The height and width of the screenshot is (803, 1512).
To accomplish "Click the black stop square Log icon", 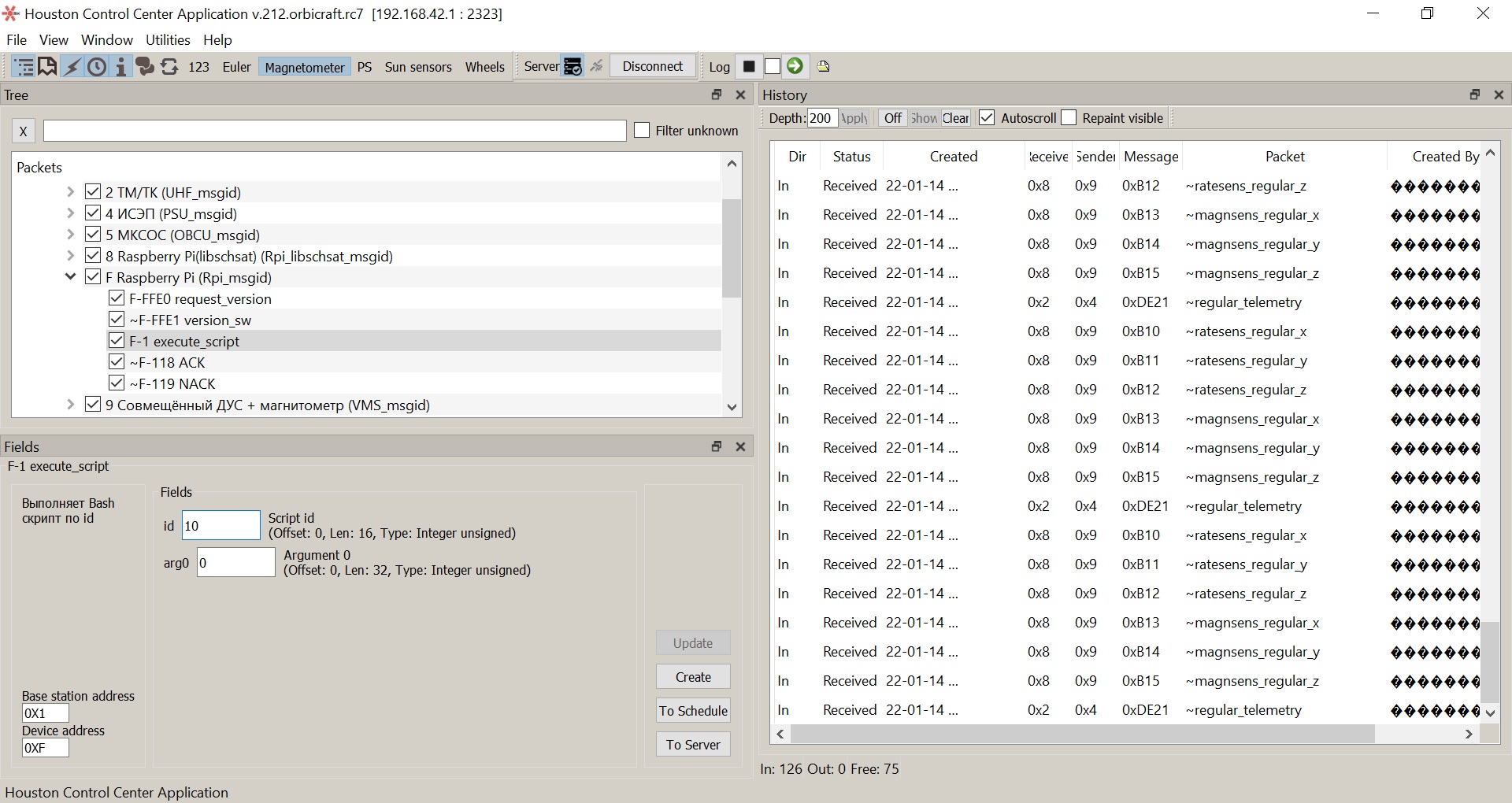I will tap(749, 66).
